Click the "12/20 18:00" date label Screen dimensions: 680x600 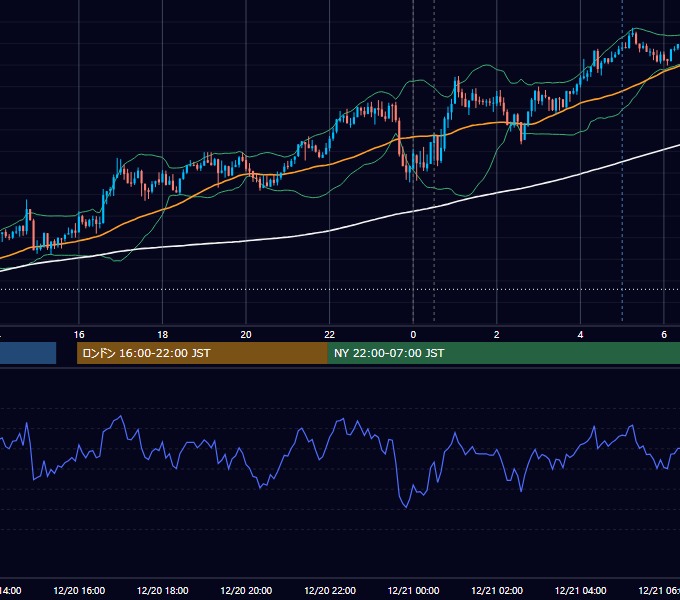pos(163,590)
